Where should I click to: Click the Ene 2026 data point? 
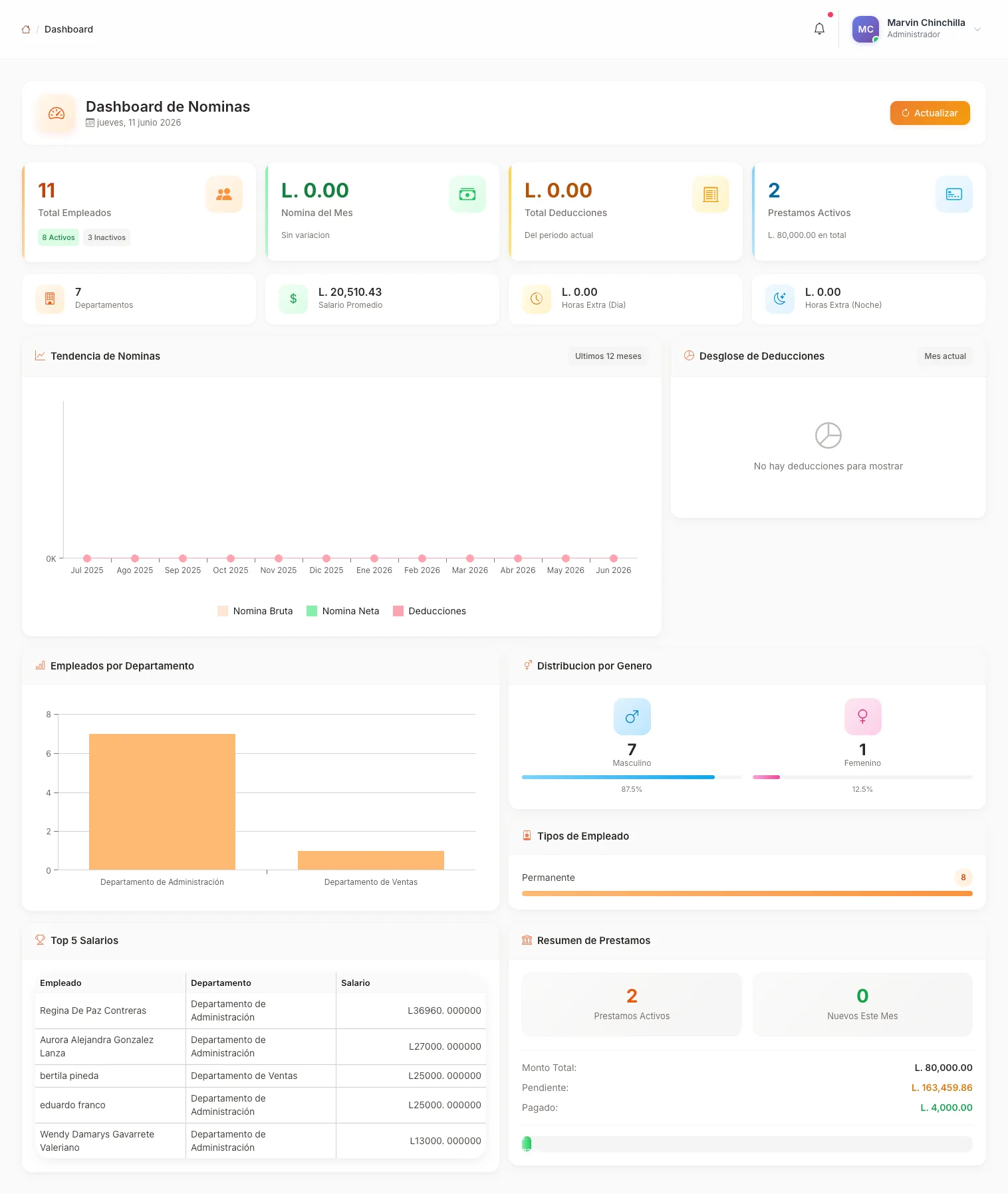[374, 558]
